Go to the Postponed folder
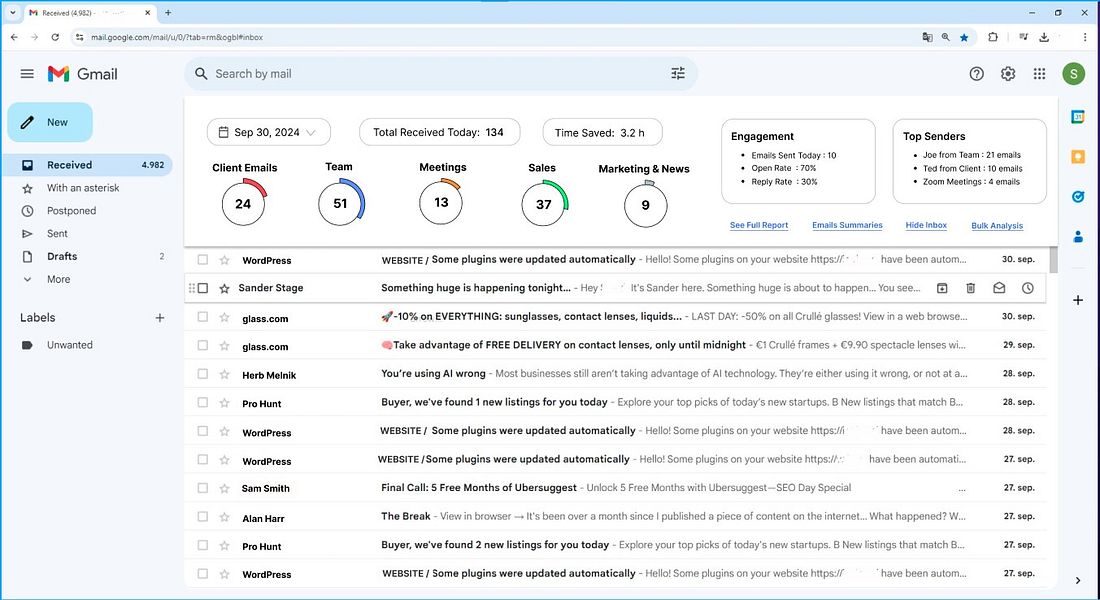 click(x=71, y=211)
